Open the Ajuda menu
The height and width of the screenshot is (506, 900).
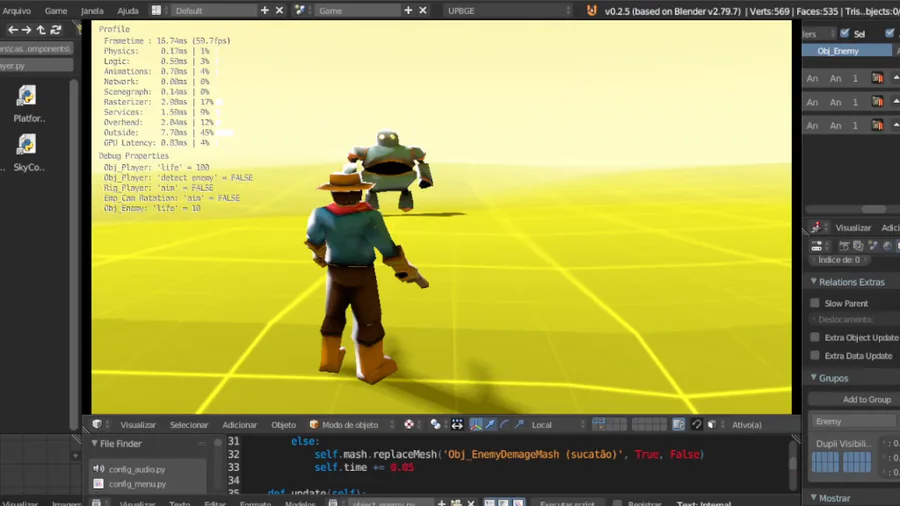[x=127, y=10]
